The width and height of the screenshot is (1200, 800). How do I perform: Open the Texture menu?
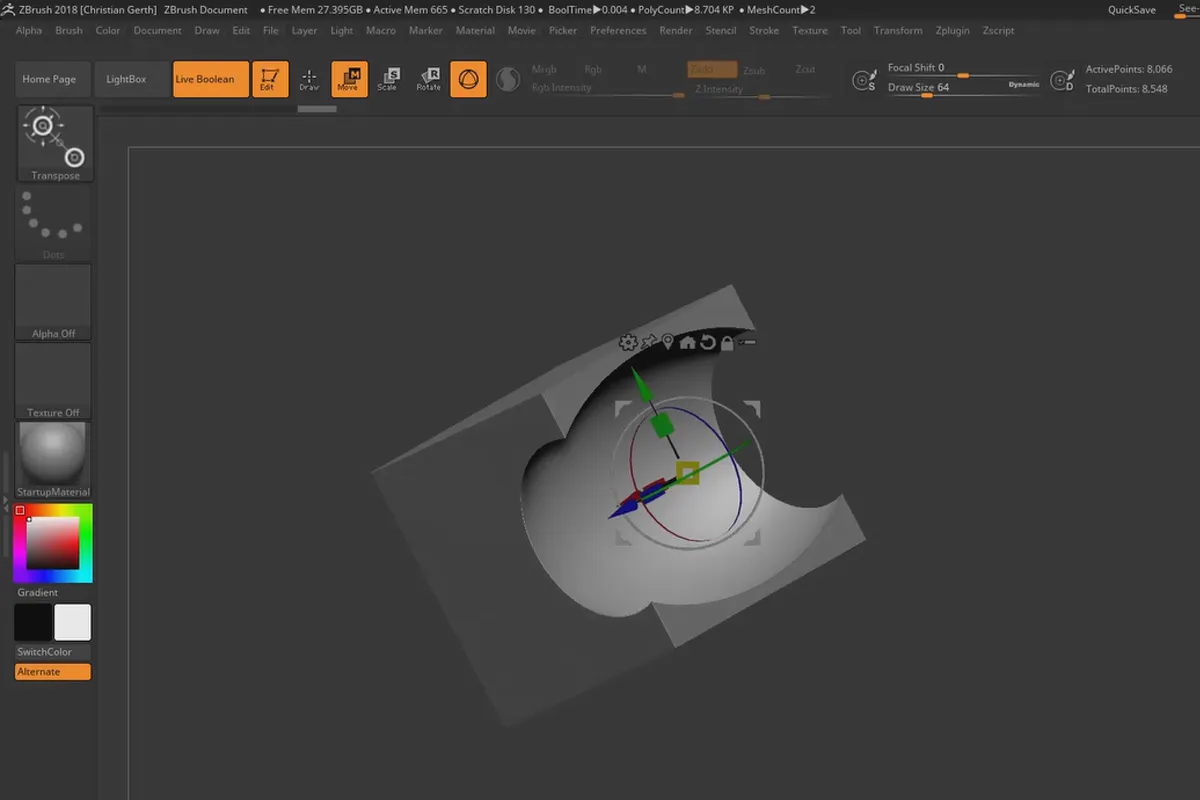point(810,30)
